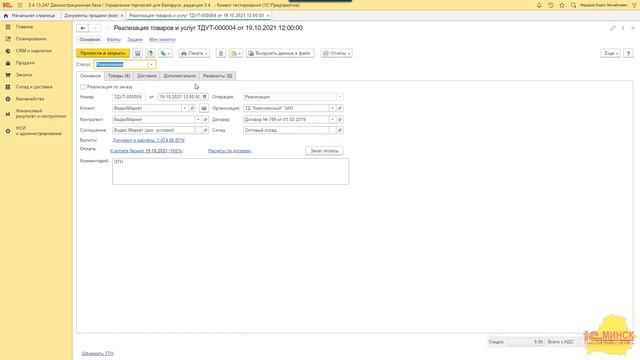Open Контрагент record with its open icon

coord(205,120)
